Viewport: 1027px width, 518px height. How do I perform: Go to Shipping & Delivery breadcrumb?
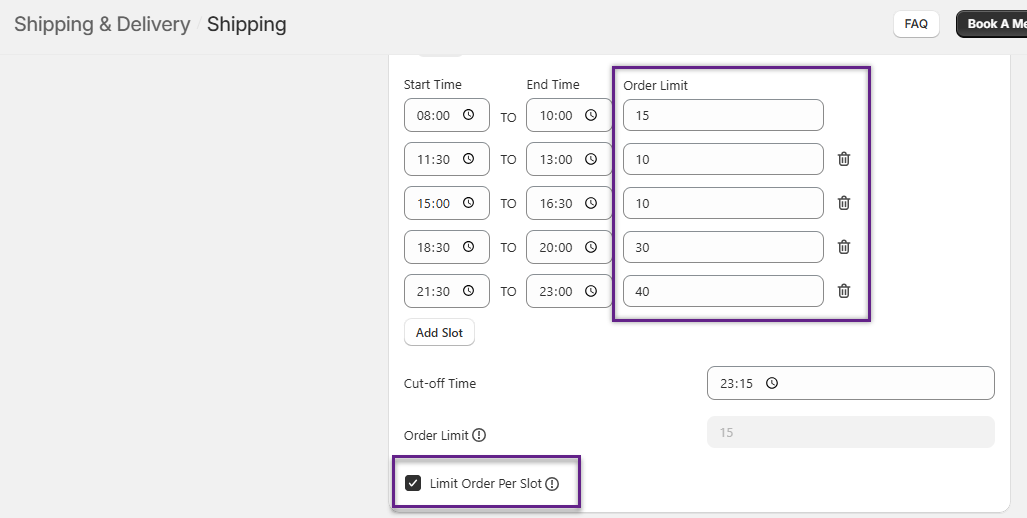tap(102, 25)
